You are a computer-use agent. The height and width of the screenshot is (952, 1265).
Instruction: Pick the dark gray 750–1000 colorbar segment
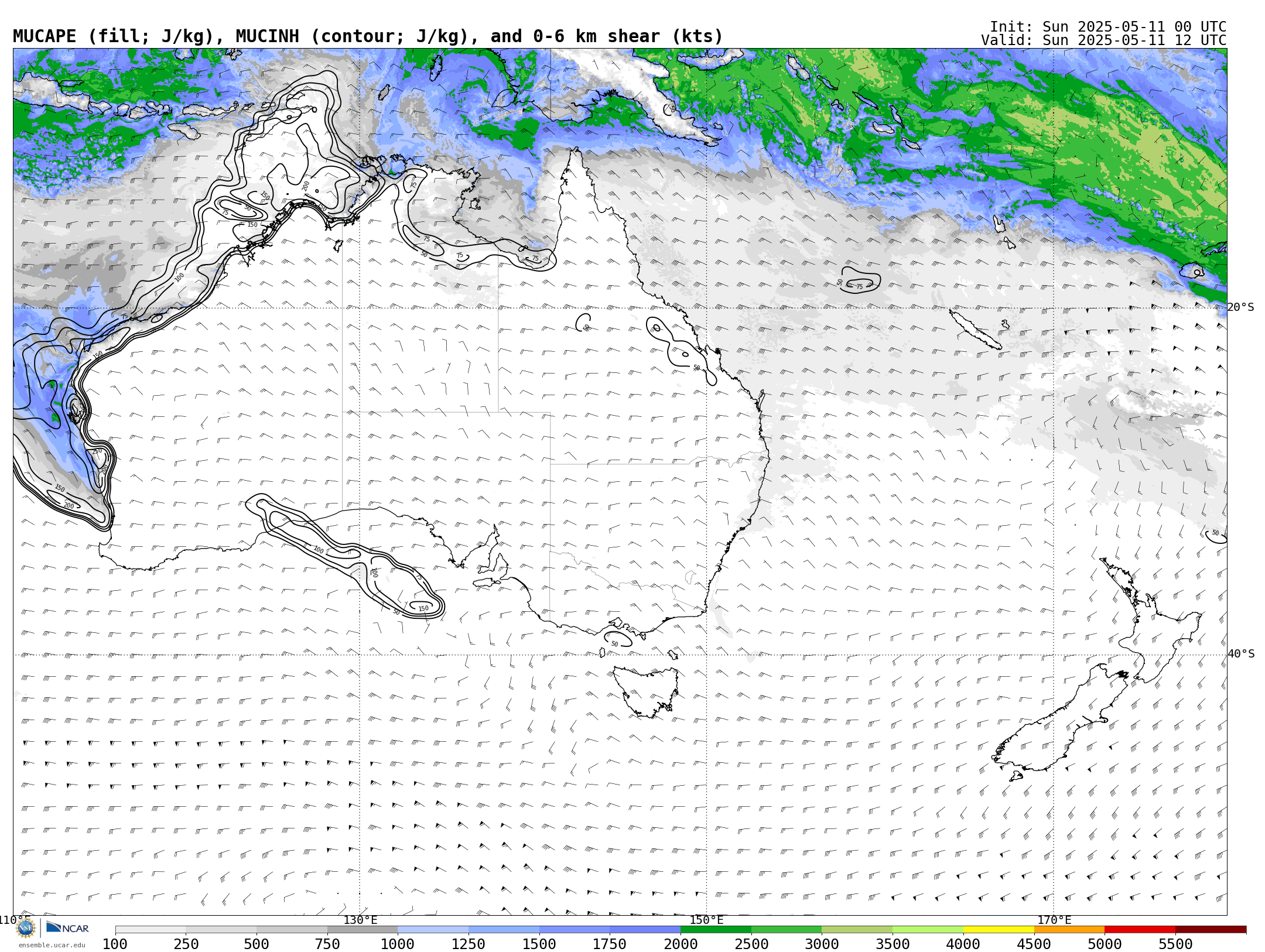[363, 930]
